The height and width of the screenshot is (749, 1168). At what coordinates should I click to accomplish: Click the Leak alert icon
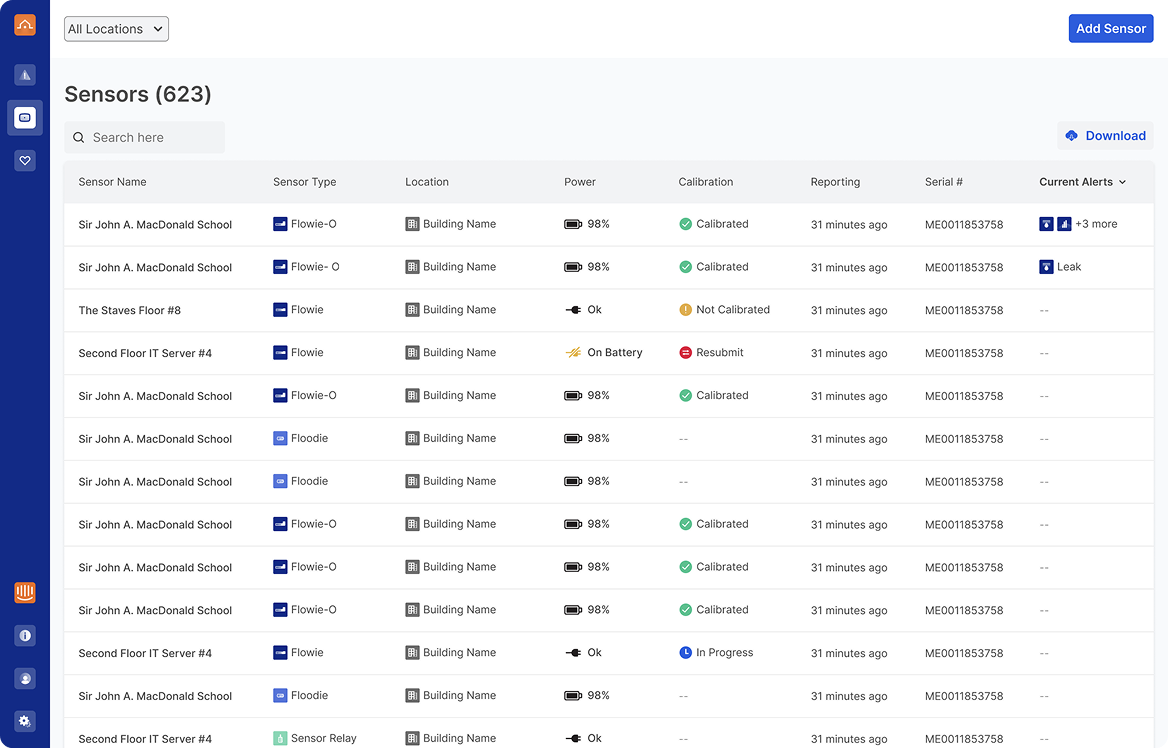1046,267
